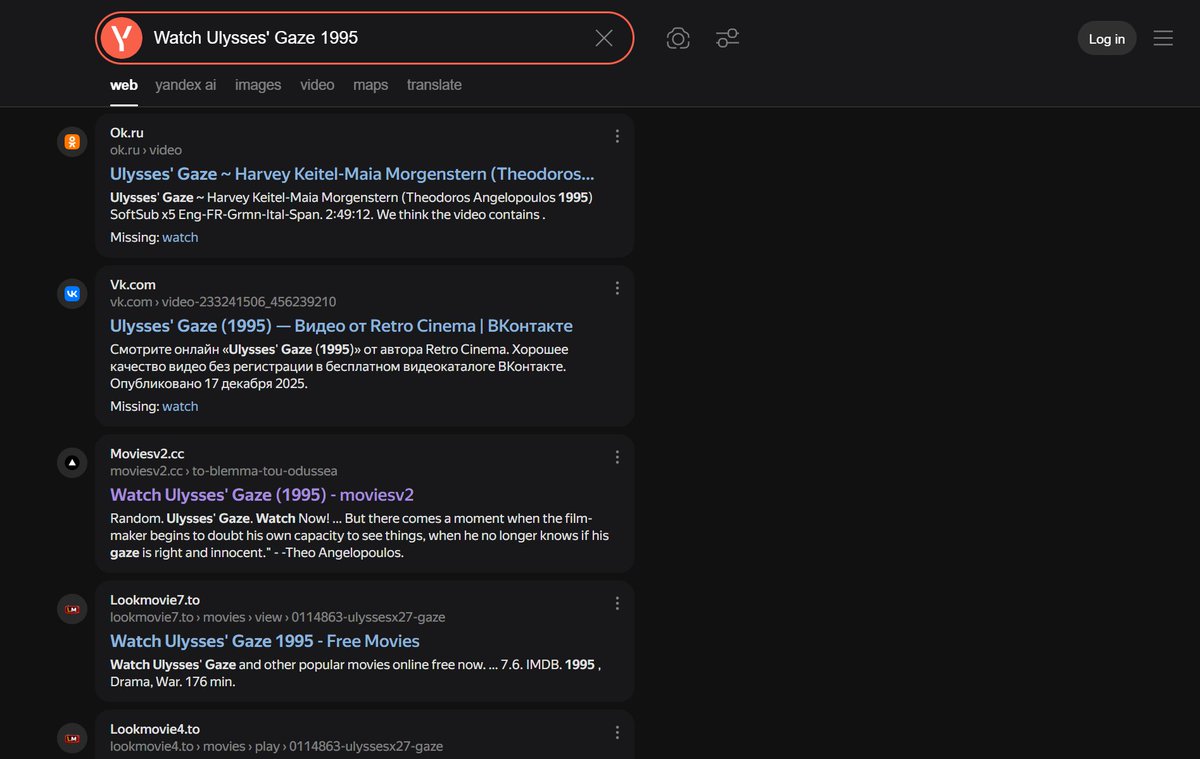The image size is (1200, 759).
Task: Click the Lookmovie7.to favicon
Action: (x=72, y=609)
